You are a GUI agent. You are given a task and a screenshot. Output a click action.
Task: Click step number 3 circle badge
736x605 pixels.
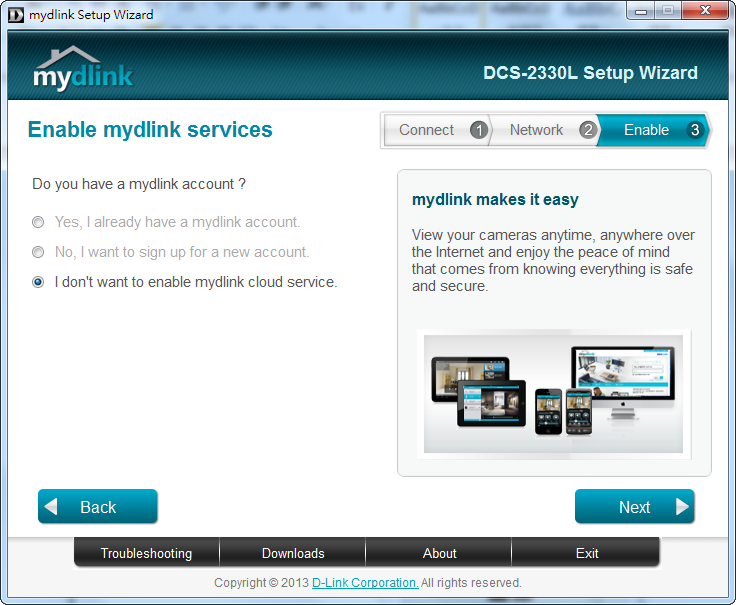pos(695,130)
